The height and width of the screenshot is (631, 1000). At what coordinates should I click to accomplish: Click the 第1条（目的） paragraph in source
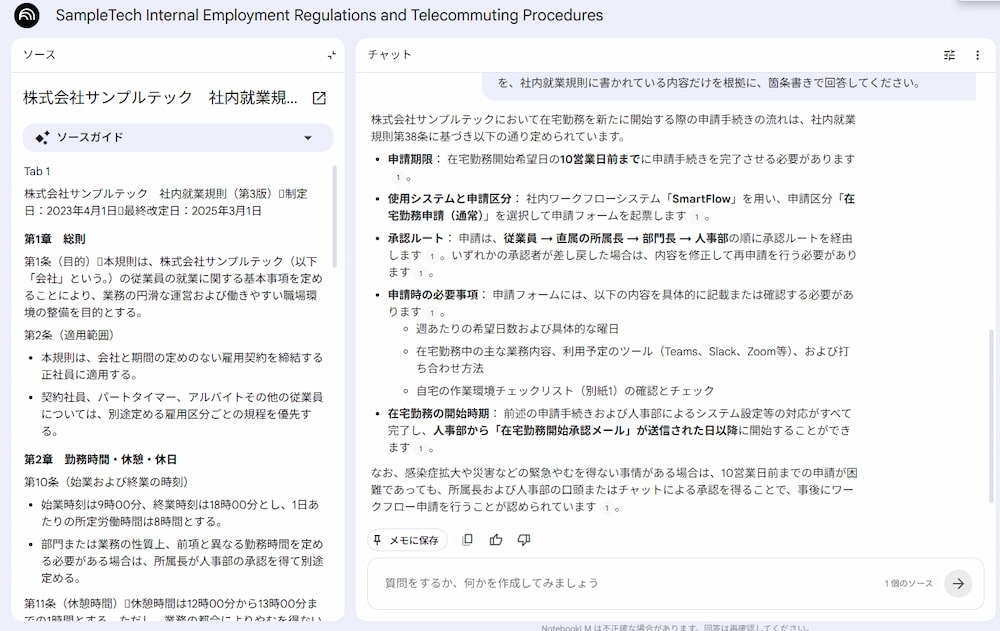(x=173, y=286)
